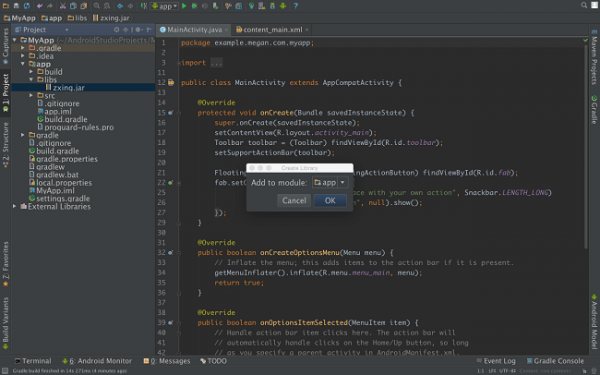Open Project panel settings gear icon
The height and width of the screenshot is (375, 600).
coord(138,29)
